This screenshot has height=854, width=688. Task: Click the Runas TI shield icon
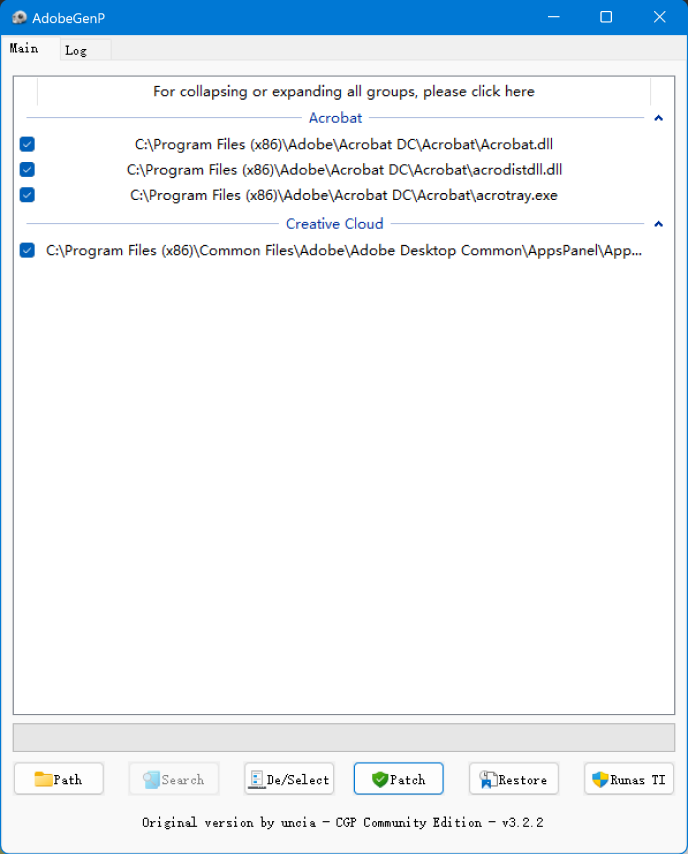pyautogui.click(x=600, y=779)
